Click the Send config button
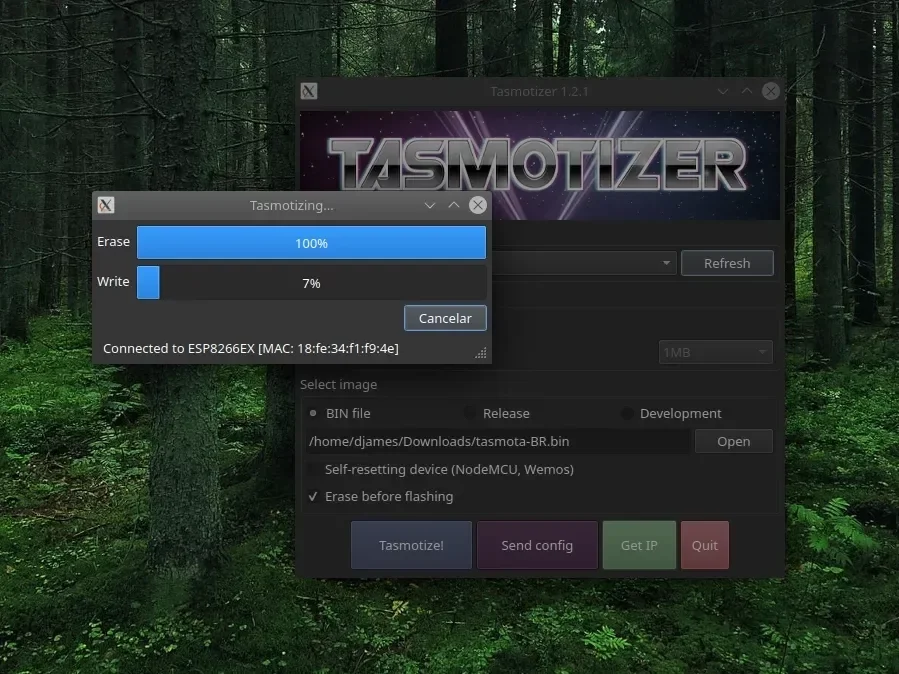This screenshot has width=899, height=674. [x=537, y=545]
